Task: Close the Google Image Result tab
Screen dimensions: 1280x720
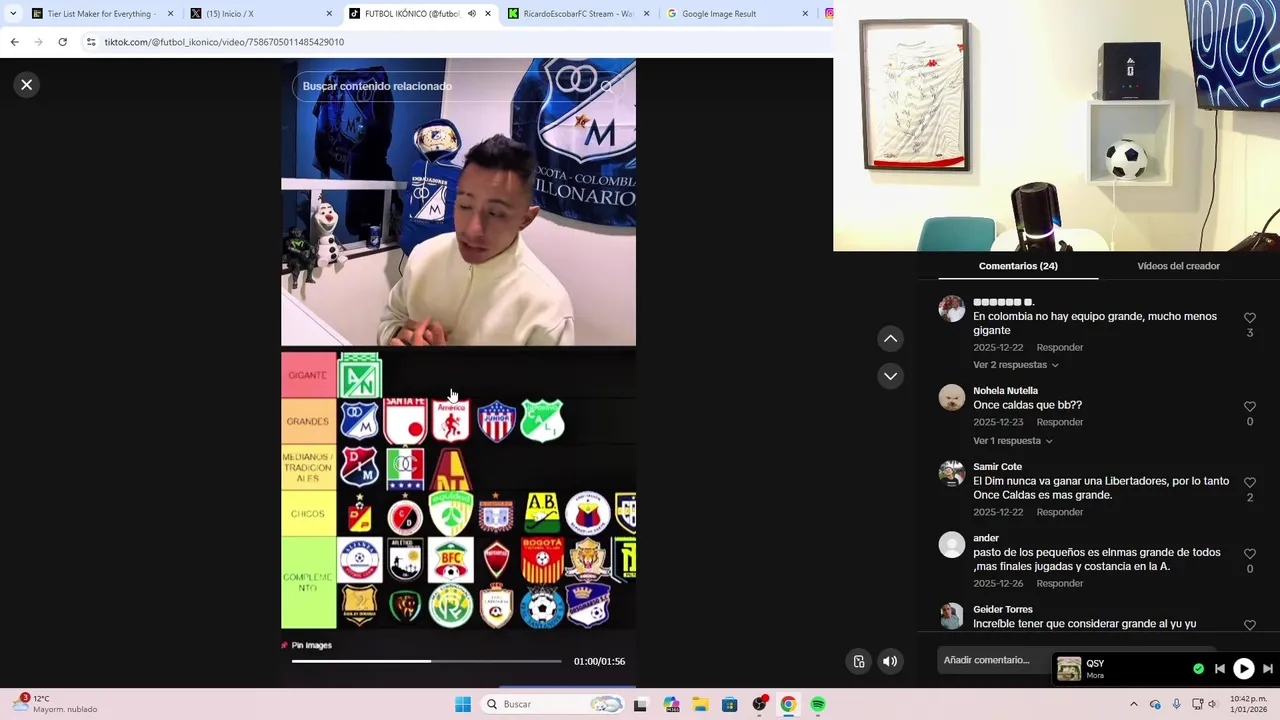Action: click(x=805, y=14)
